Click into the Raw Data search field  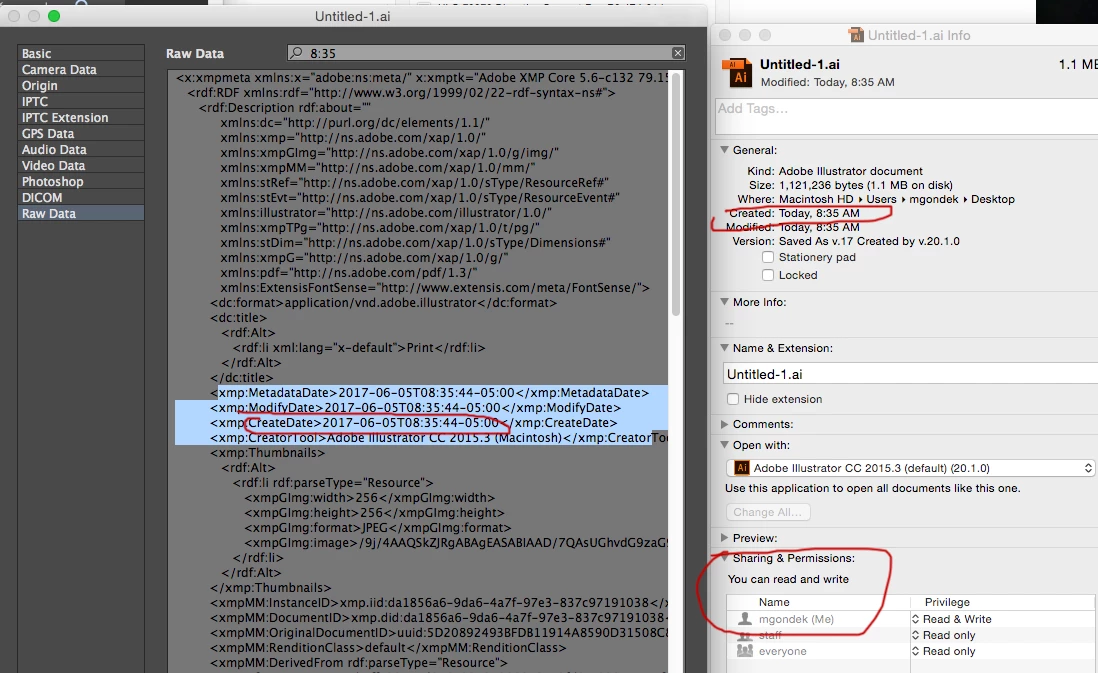[486, 53]
